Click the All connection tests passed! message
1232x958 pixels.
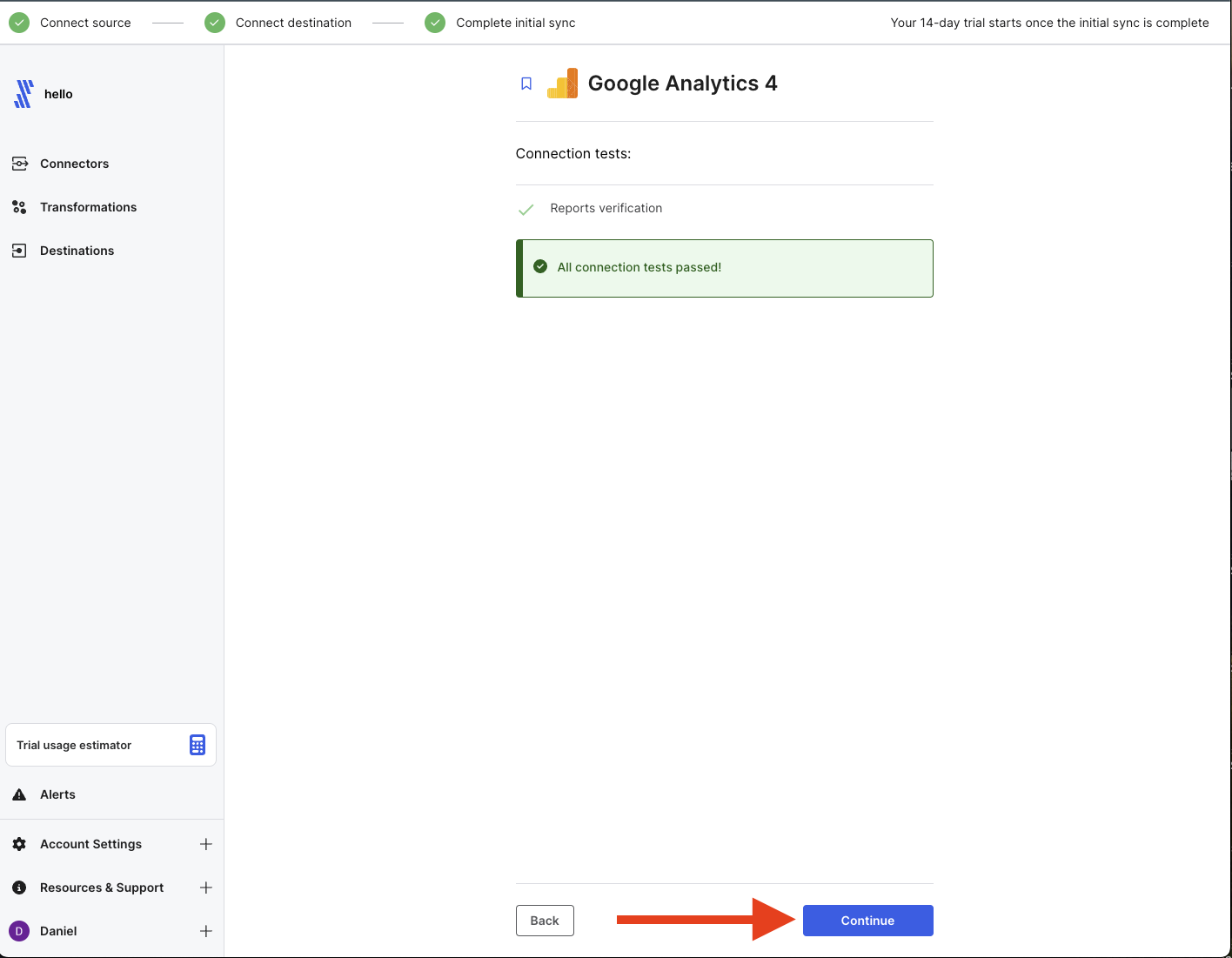(x=639, y=267)
